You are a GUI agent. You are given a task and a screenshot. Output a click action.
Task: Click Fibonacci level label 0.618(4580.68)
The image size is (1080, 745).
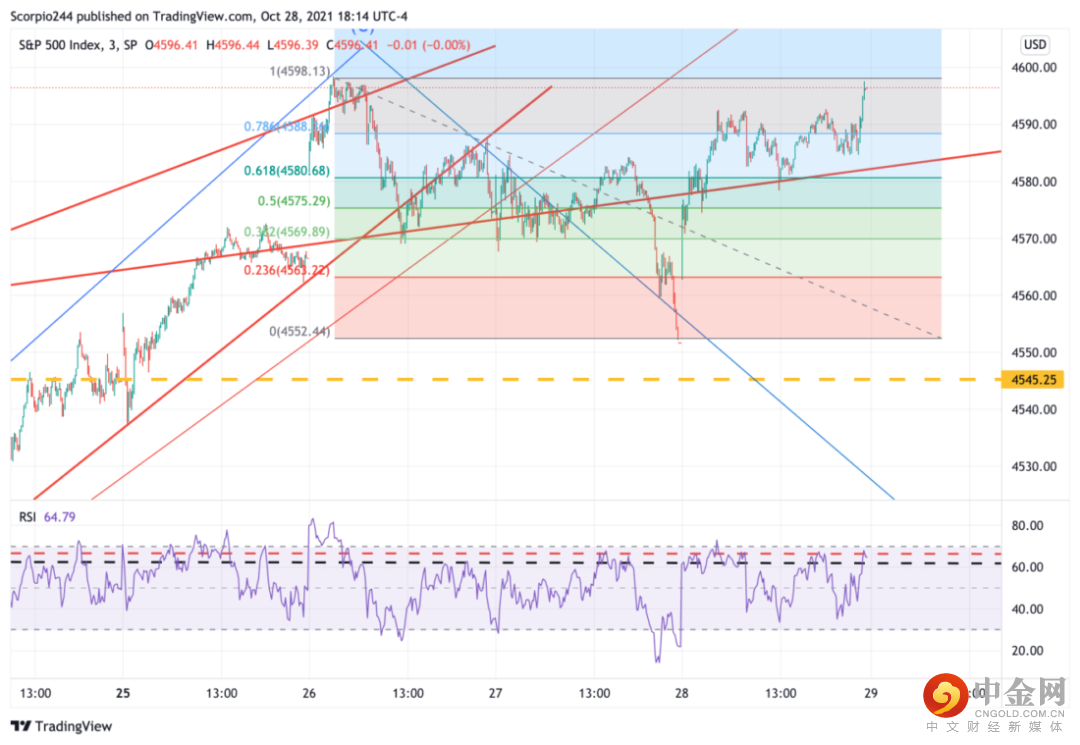[x=287, y=171]
